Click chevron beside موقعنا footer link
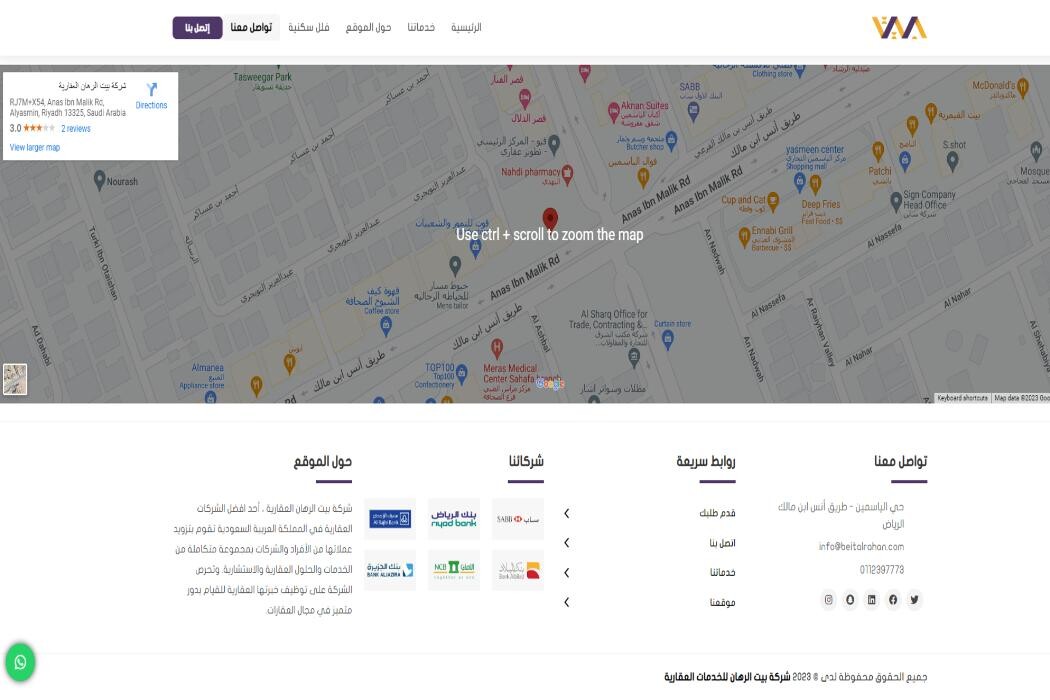The height and width of the screenshot is (700, 1050). [x=567, y=602]
